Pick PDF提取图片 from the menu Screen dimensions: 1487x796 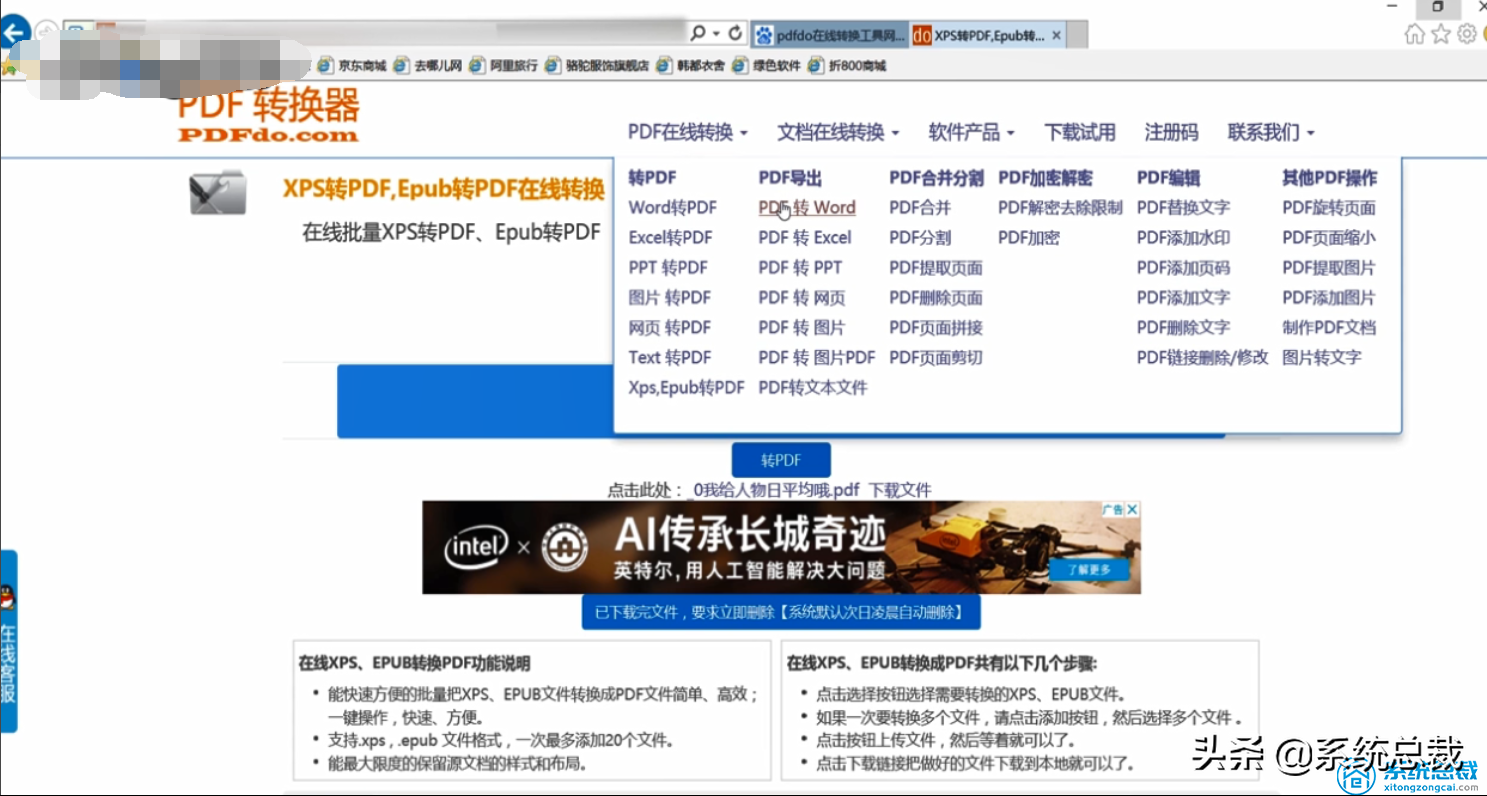pos(1329,268)
